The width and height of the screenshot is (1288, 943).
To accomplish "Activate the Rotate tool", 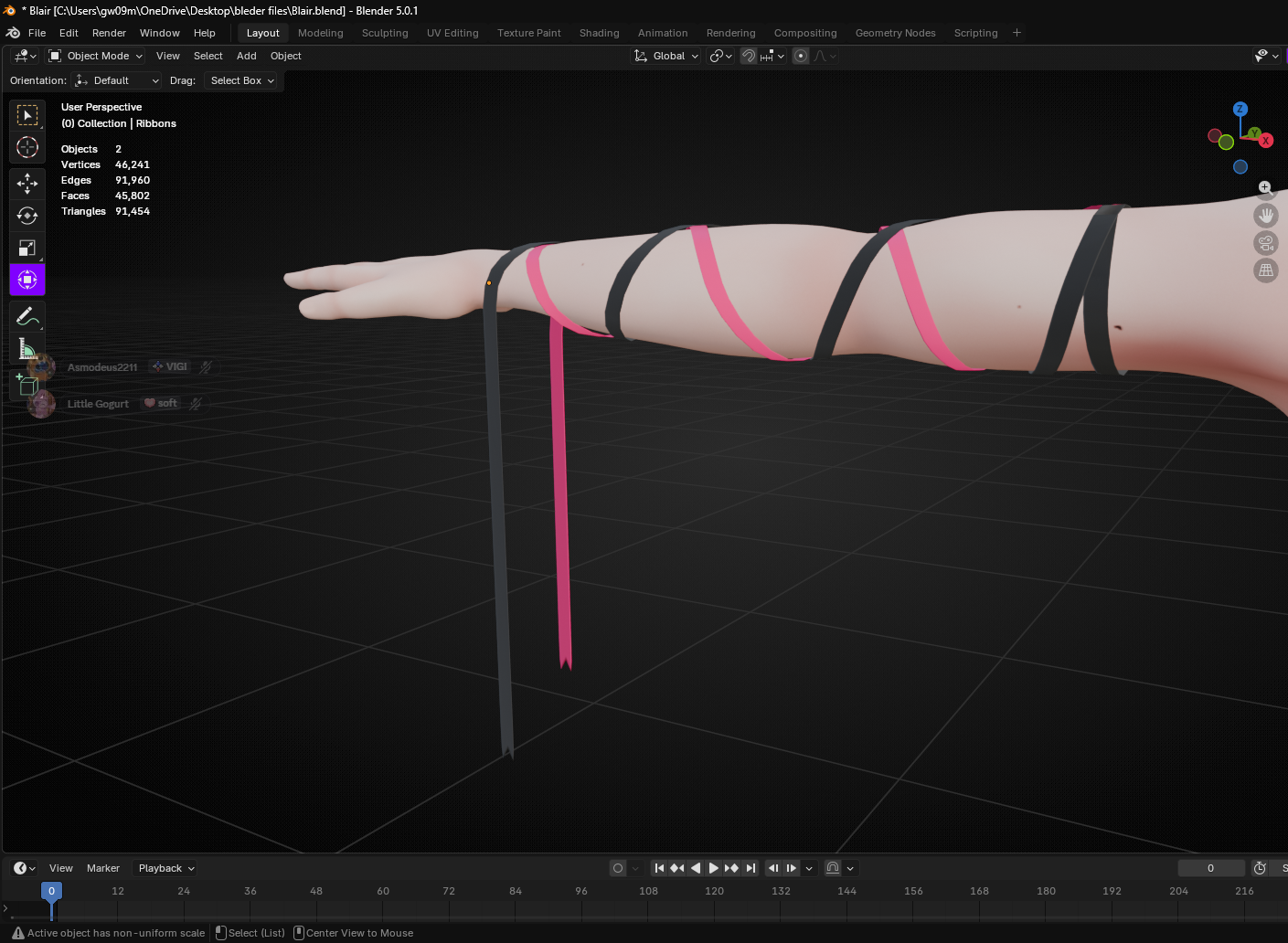I will point(27,216).
